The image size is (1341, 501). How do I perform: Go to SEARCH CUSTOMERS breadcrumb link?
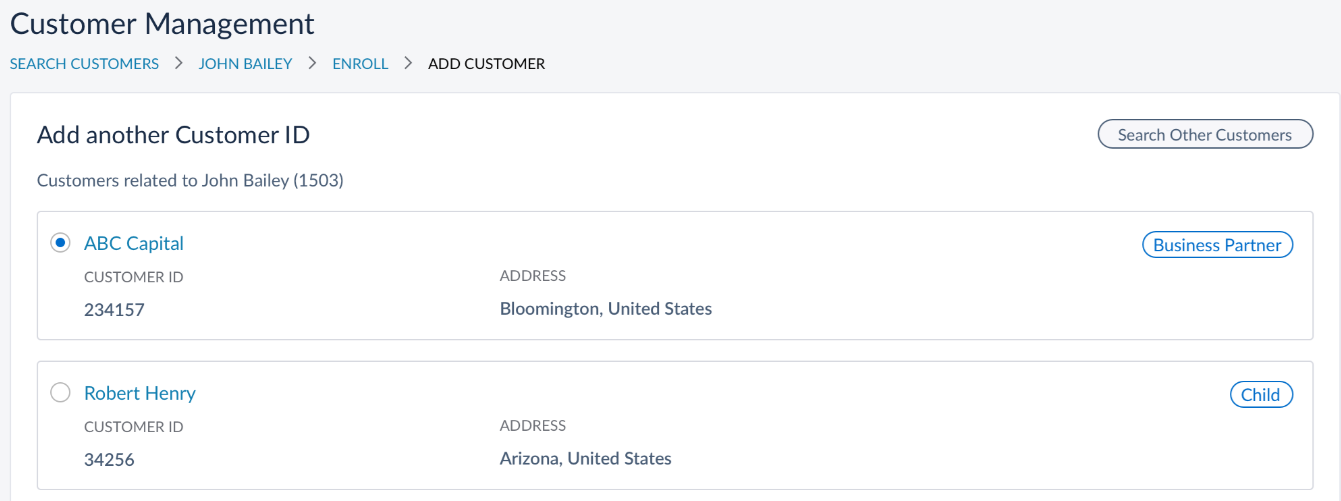click(84, 64)
